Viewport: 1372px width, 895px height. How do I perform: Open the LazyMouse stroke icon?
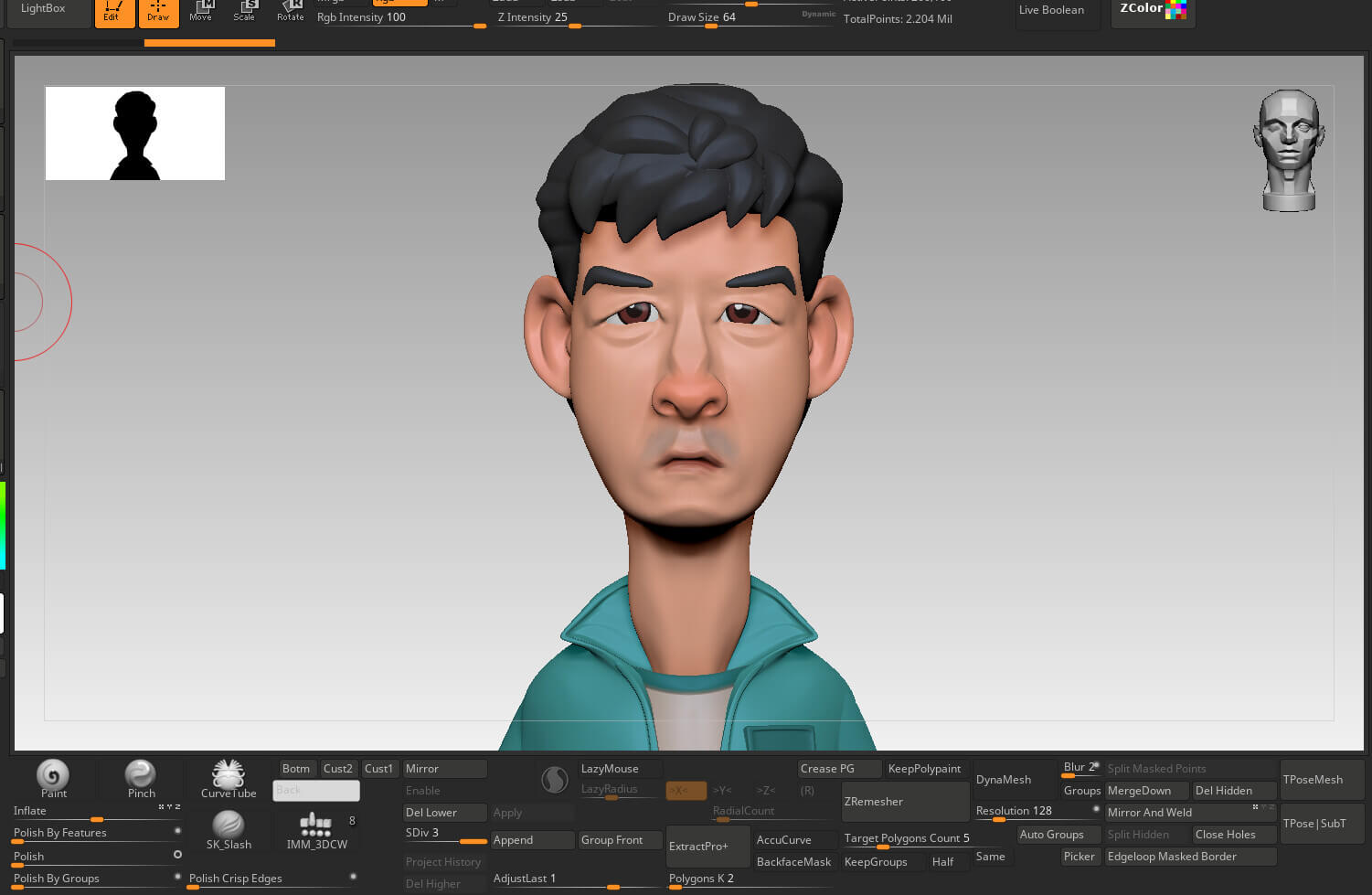(555, 780)
